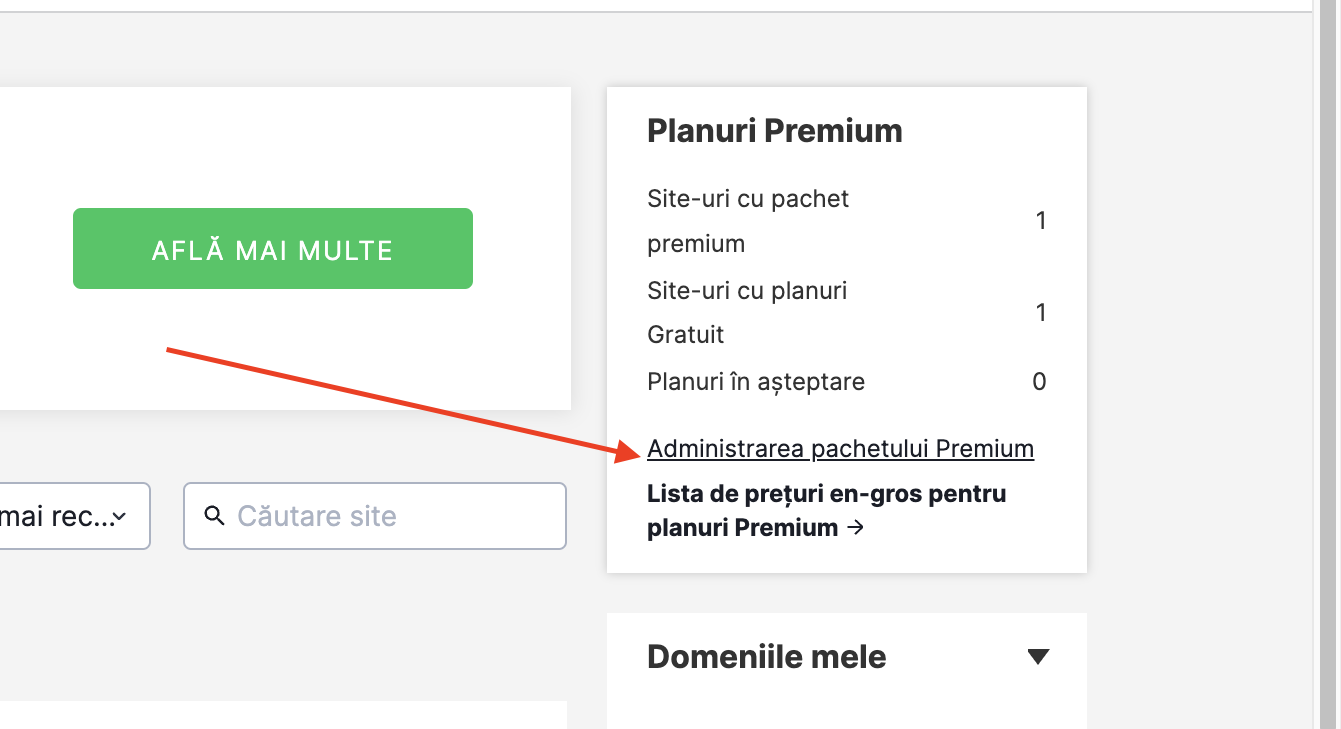Click count next to pachet premium
The height and width of the screenshot is (729, 1341).
coord(1041,221)
